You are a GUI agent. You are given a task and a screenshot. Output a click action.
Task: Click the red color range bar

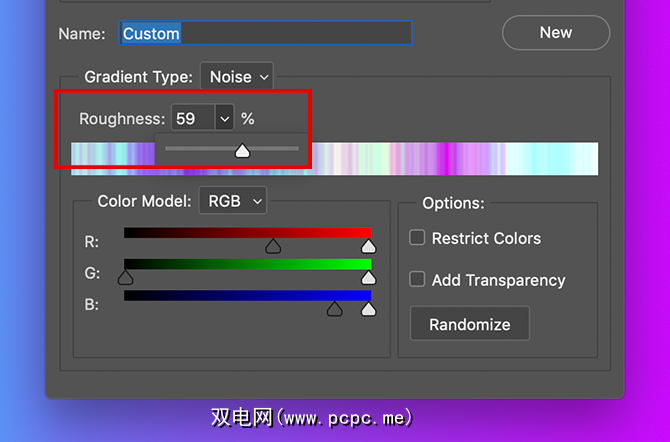(x=200, y=233)
